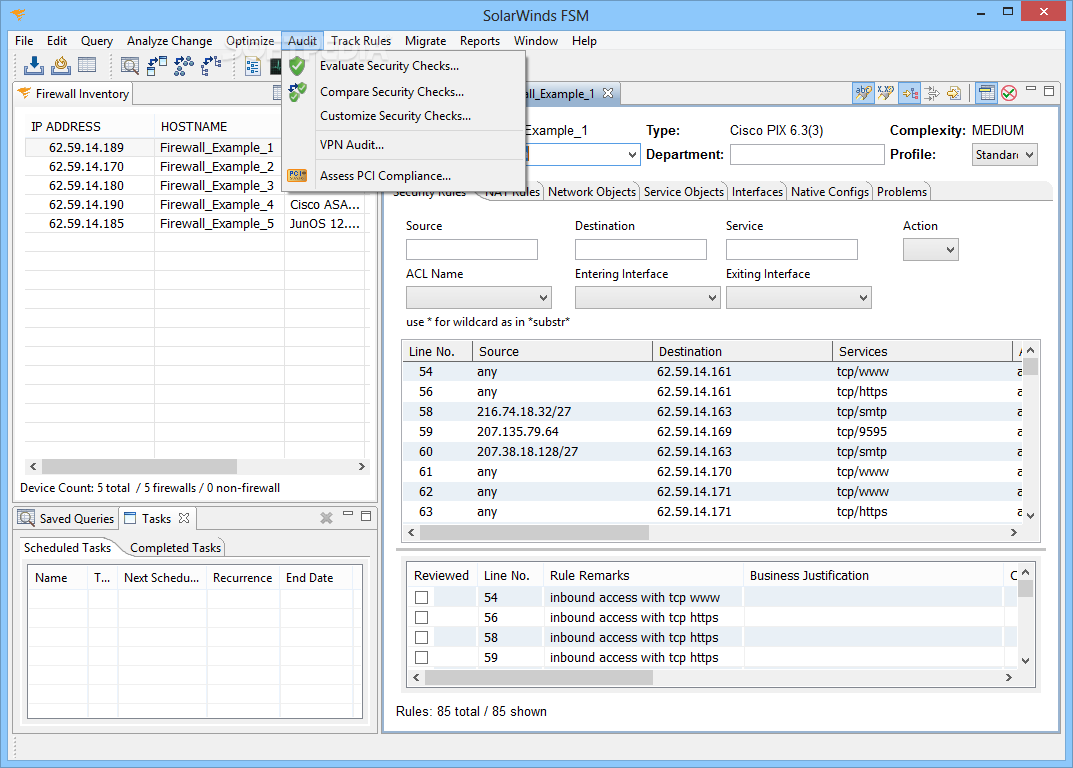This screenshot has height=768, width=1073.
Task: Close the Tasks tab with its X
Action: point(184,518)
